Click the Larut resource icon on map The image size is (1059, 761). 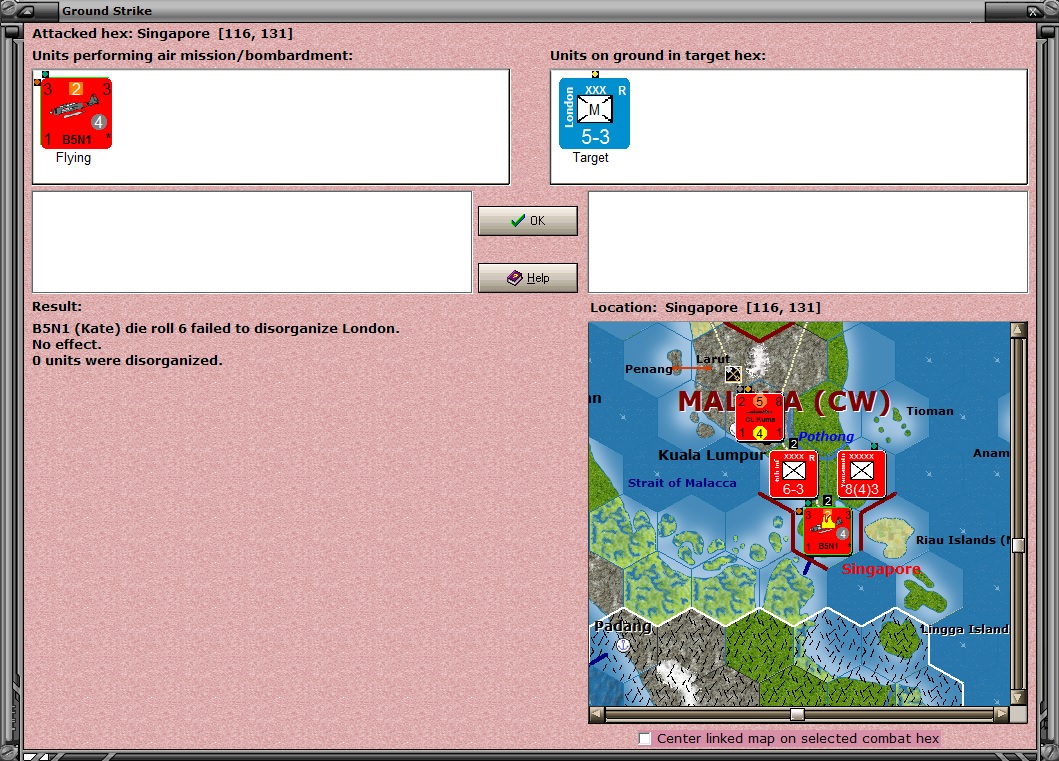point(733,373)
